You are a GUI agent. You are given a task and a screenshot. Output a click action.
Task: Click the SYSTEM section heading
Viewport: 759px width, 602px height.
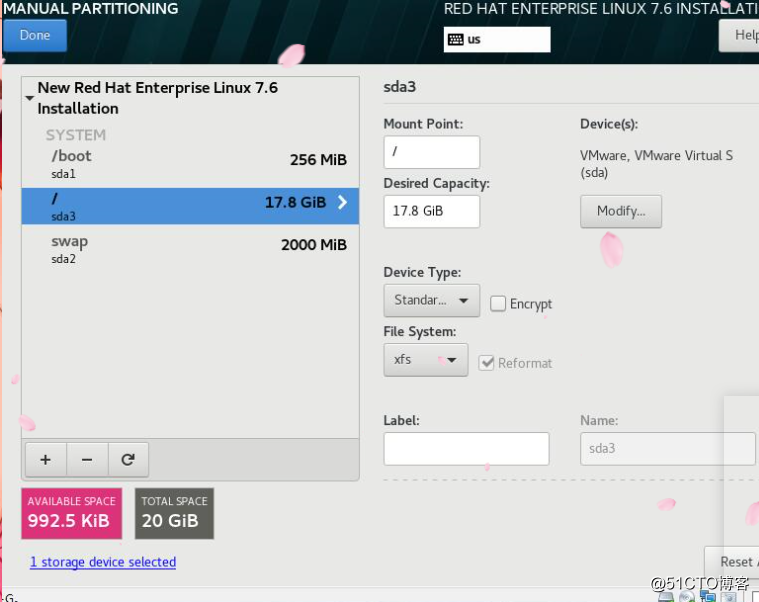pyautogui.click(x=76, y=135)
